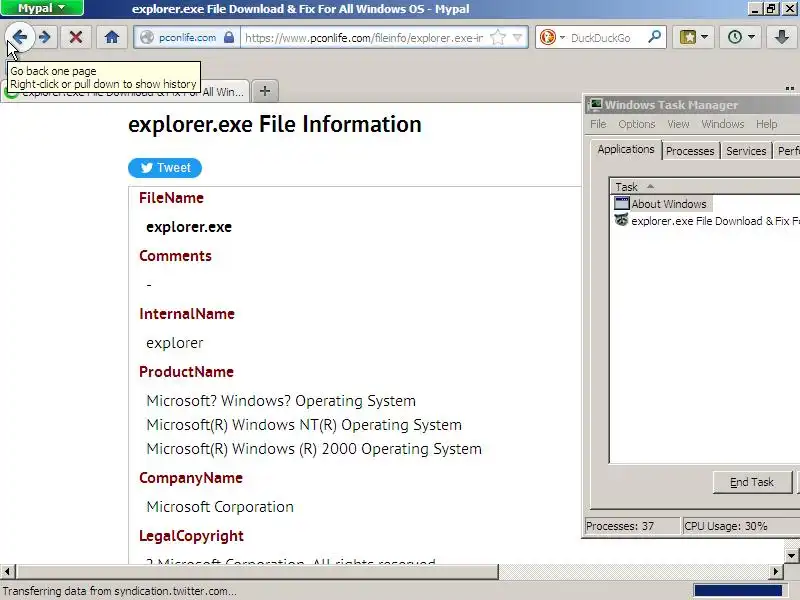The height and width of the screenshot is (600, 800).
Task: Open the Mypal application menu button
Action: point(42,8)
